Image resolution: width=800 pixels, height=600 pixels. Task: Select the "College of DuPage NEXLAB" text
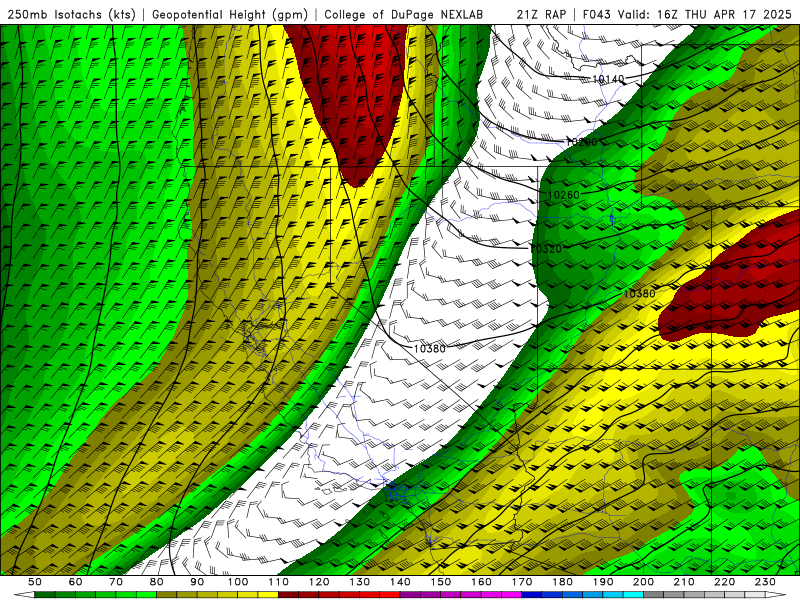[x=404, y=14]
